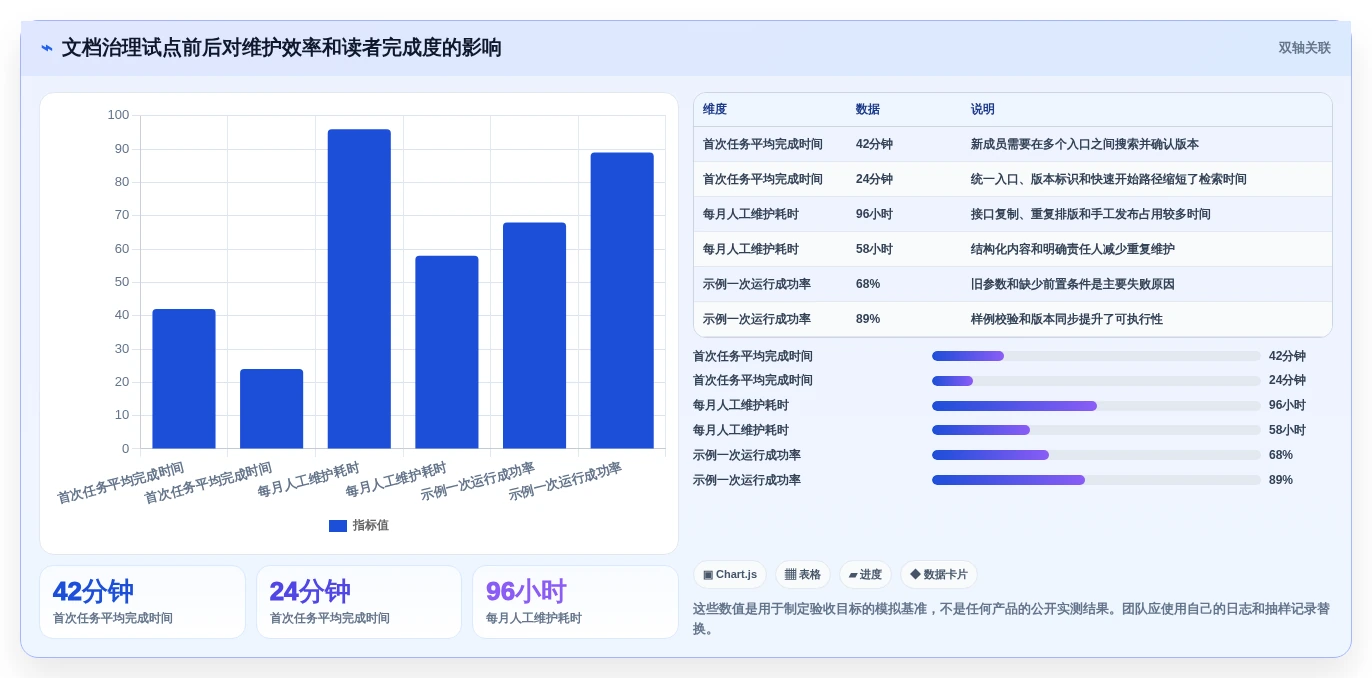Image resolution: width=1372 pixels, height=678 pixels.
Task: Click the progress bar in the 68% row
Action: coord(1096,455)
